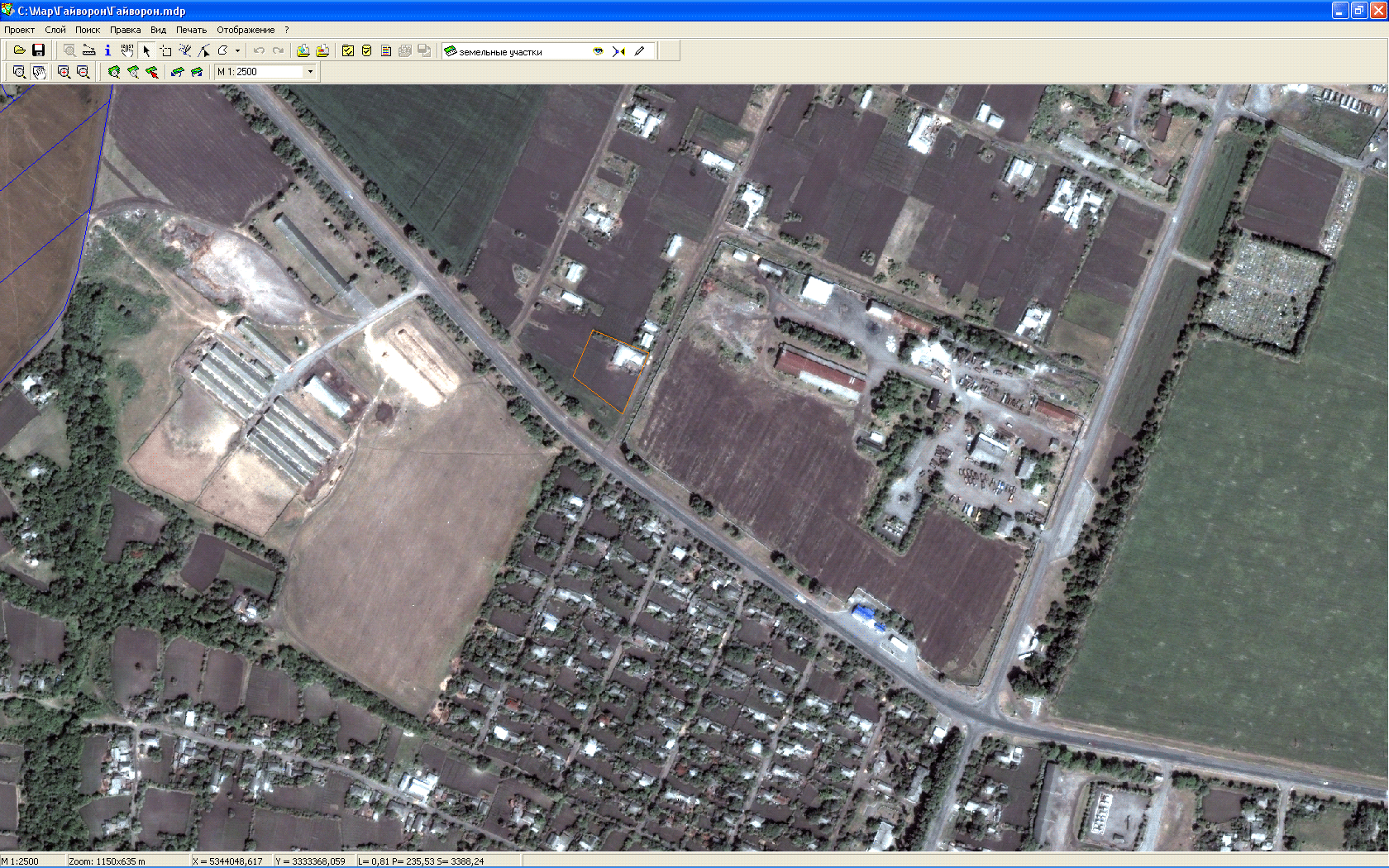
Task: Click into the scale field showing 2500
Action: point(269,72)
